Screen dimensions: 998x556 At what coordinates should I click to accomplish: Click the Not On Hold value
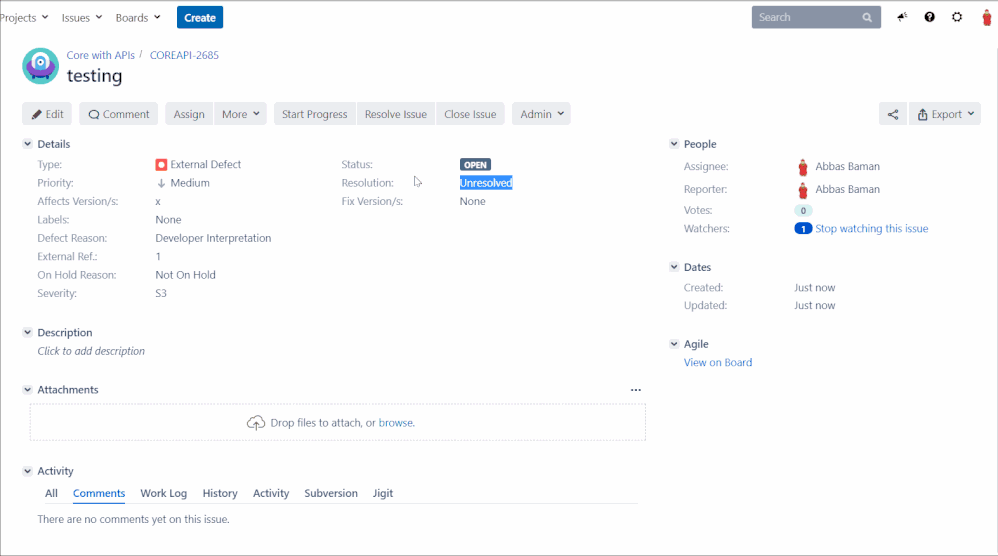pos(185,275)
